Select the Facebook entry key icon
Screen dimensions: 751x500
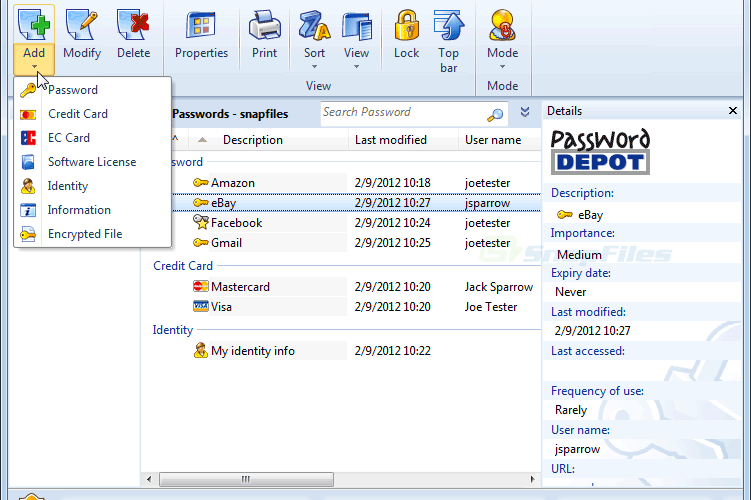coord(200,222)
